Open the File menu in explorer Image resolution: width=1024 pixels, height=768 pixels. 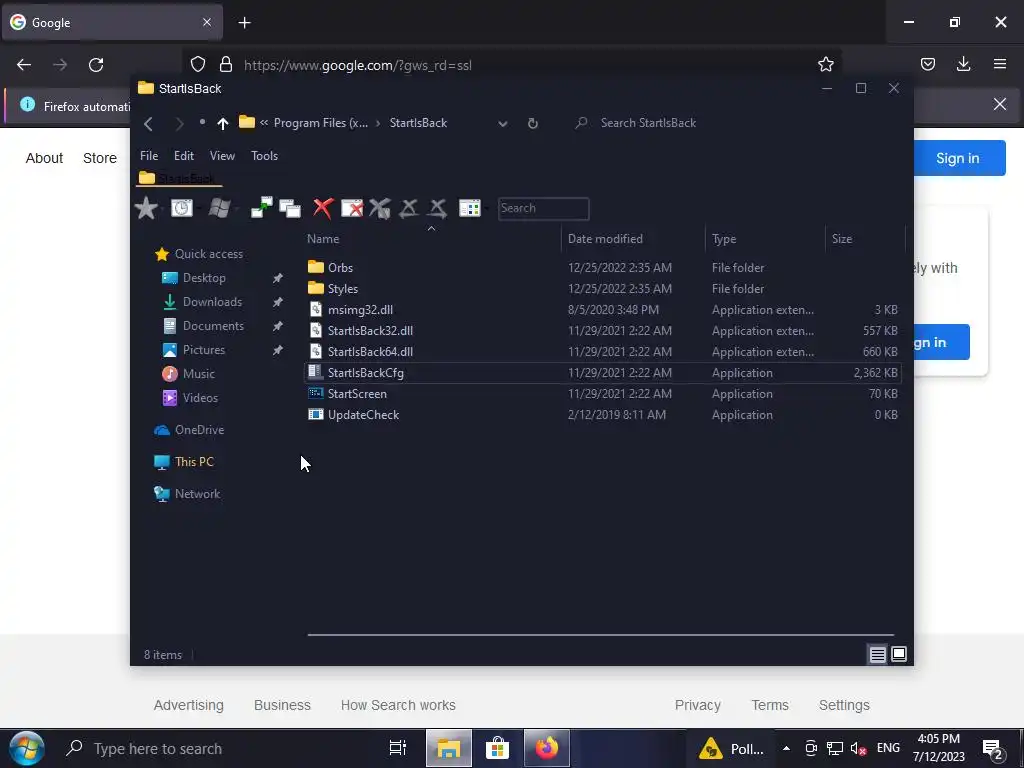click(x=149, y=155)
